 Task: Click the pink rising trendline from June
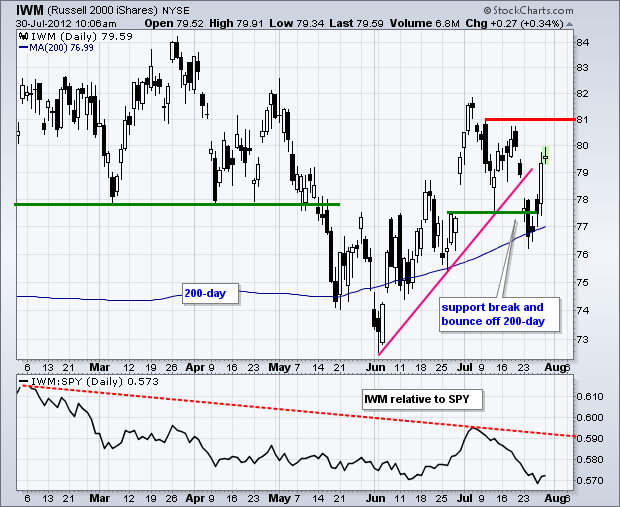pos(456,261)
